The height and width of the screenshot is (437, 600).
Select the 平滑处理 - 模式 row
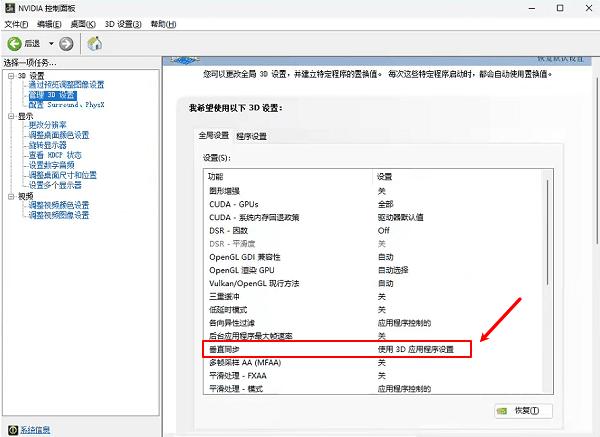tap(374, 389)
